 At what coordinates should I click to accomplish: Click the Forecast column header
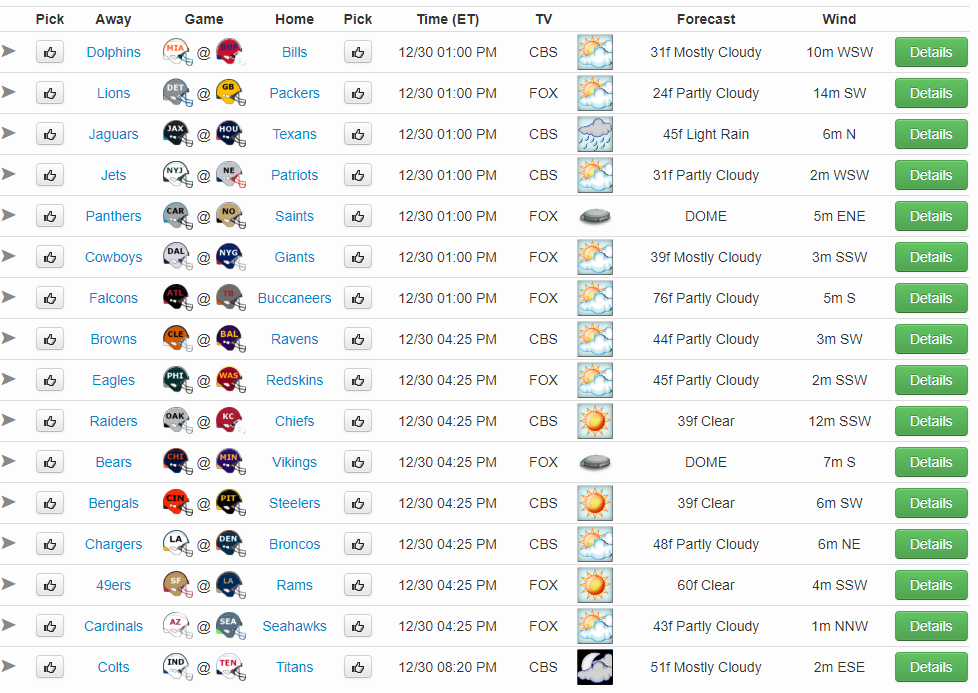click(x=706, y=19)
